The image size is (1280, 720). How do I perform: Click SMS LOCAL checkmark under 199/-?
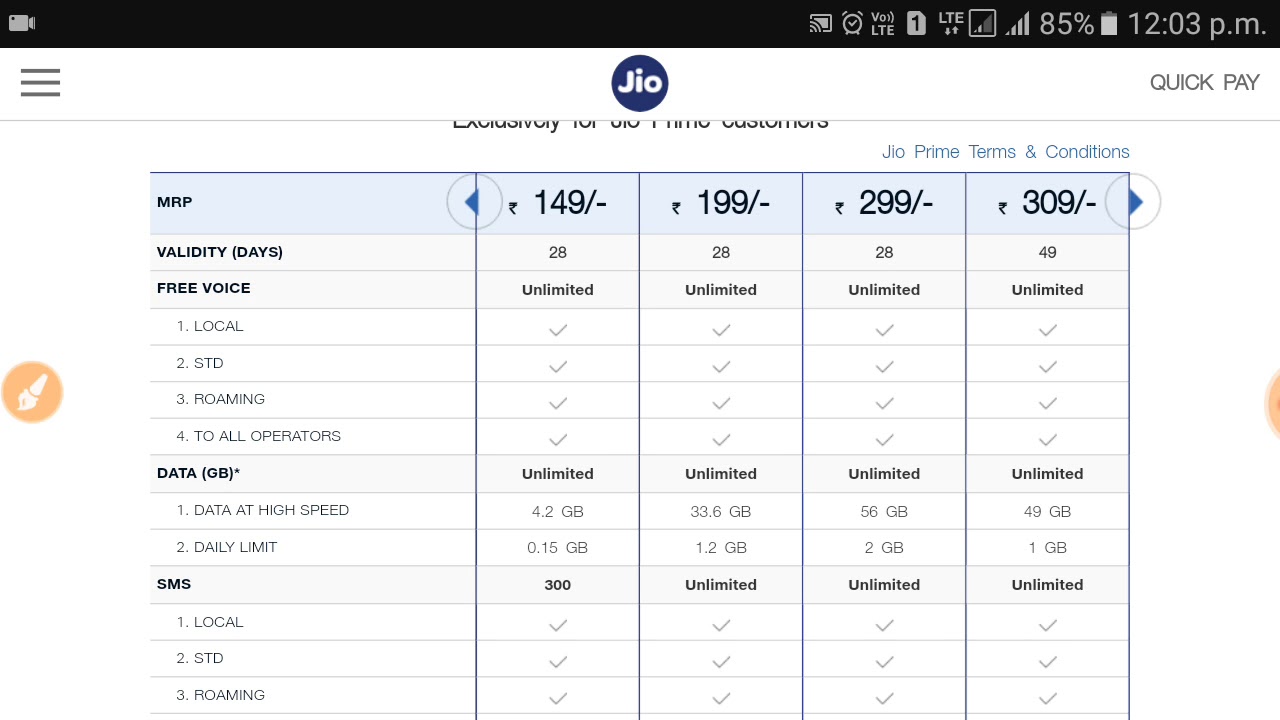click(721, 625)
